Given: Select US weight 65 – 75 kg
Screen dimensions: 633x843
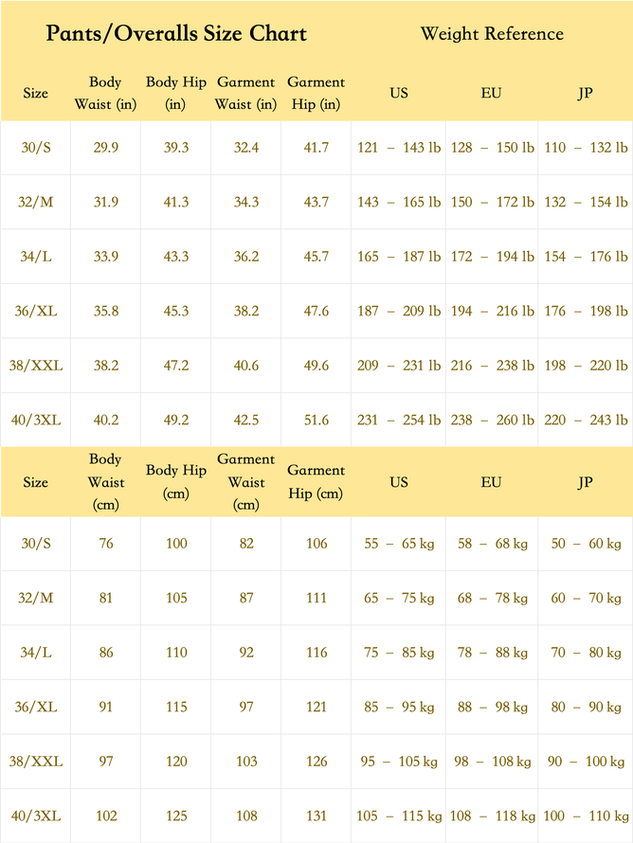Looking at the screenshot, I should tap(399, 598).
